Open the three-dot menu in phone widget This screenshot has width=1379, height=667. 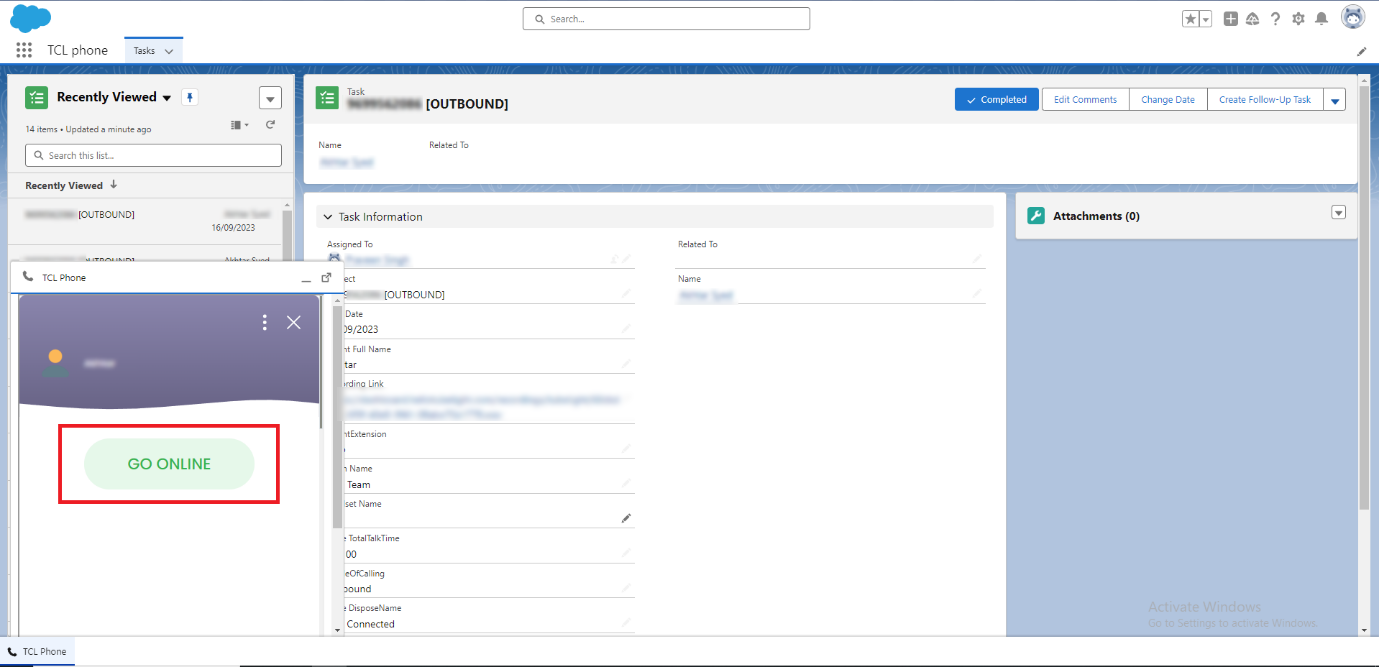tap(264, 322)
